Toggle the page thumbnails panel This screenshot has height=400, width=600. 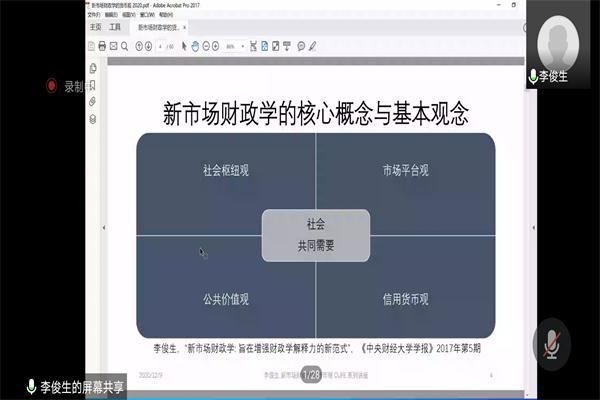(x=92, y=67)
